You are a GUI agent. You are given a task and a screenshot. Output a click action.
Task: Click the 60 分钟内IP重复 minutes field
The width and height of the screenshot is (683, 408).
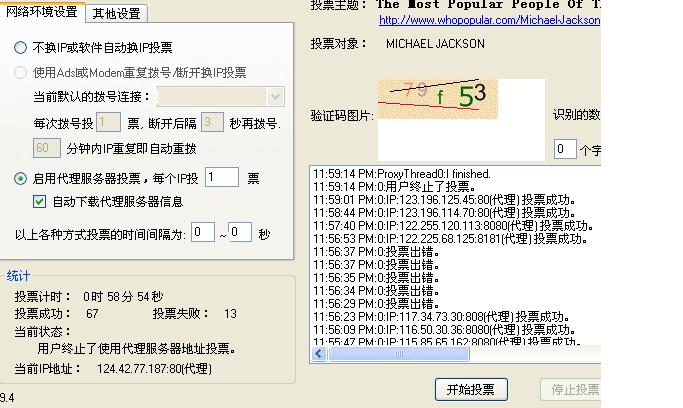click(47, 148)
